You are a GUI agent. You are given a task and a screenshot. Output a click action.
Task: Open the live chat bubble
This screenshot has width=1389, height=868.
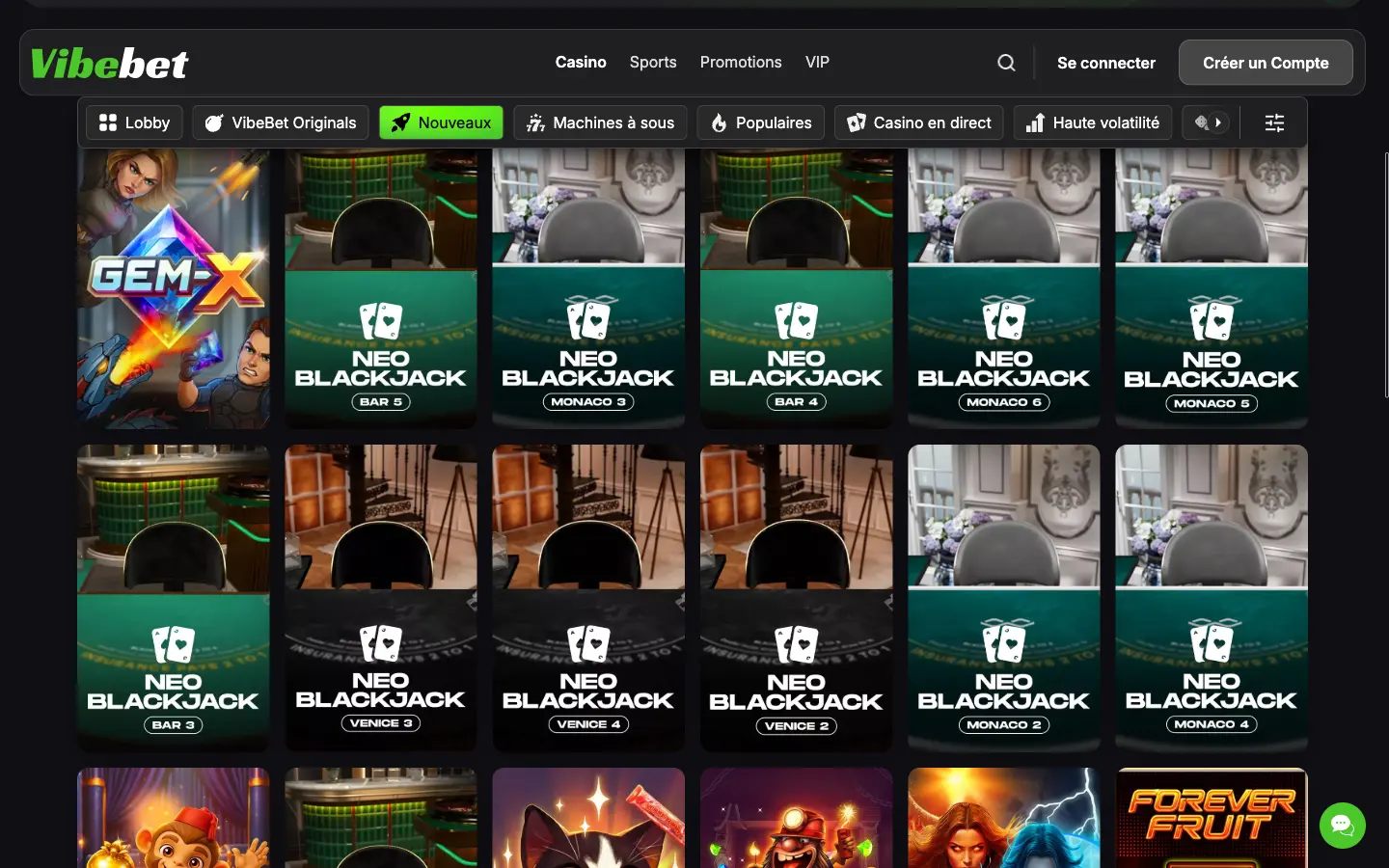1343,826
